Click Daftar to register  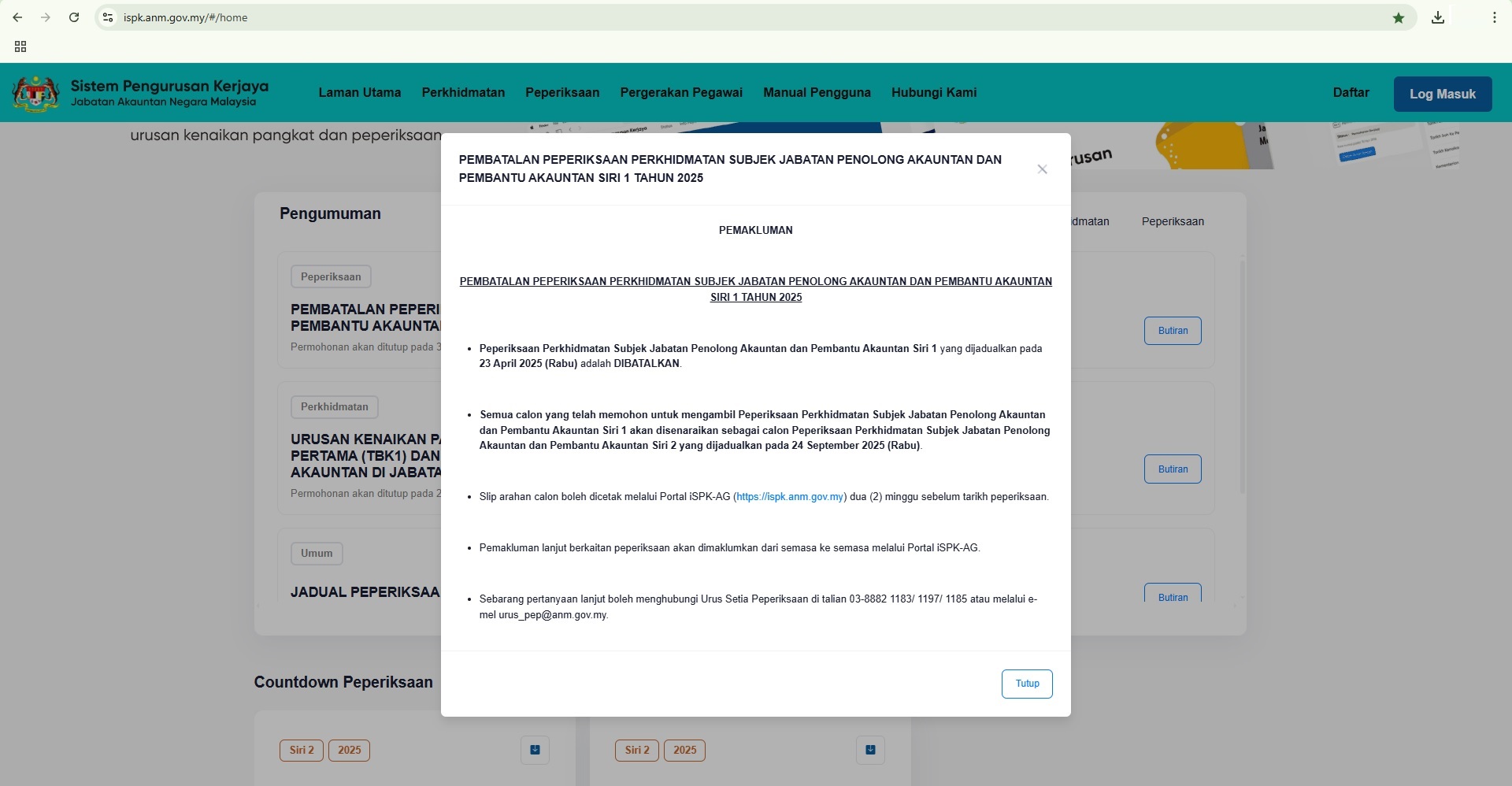click(1351, 92)
